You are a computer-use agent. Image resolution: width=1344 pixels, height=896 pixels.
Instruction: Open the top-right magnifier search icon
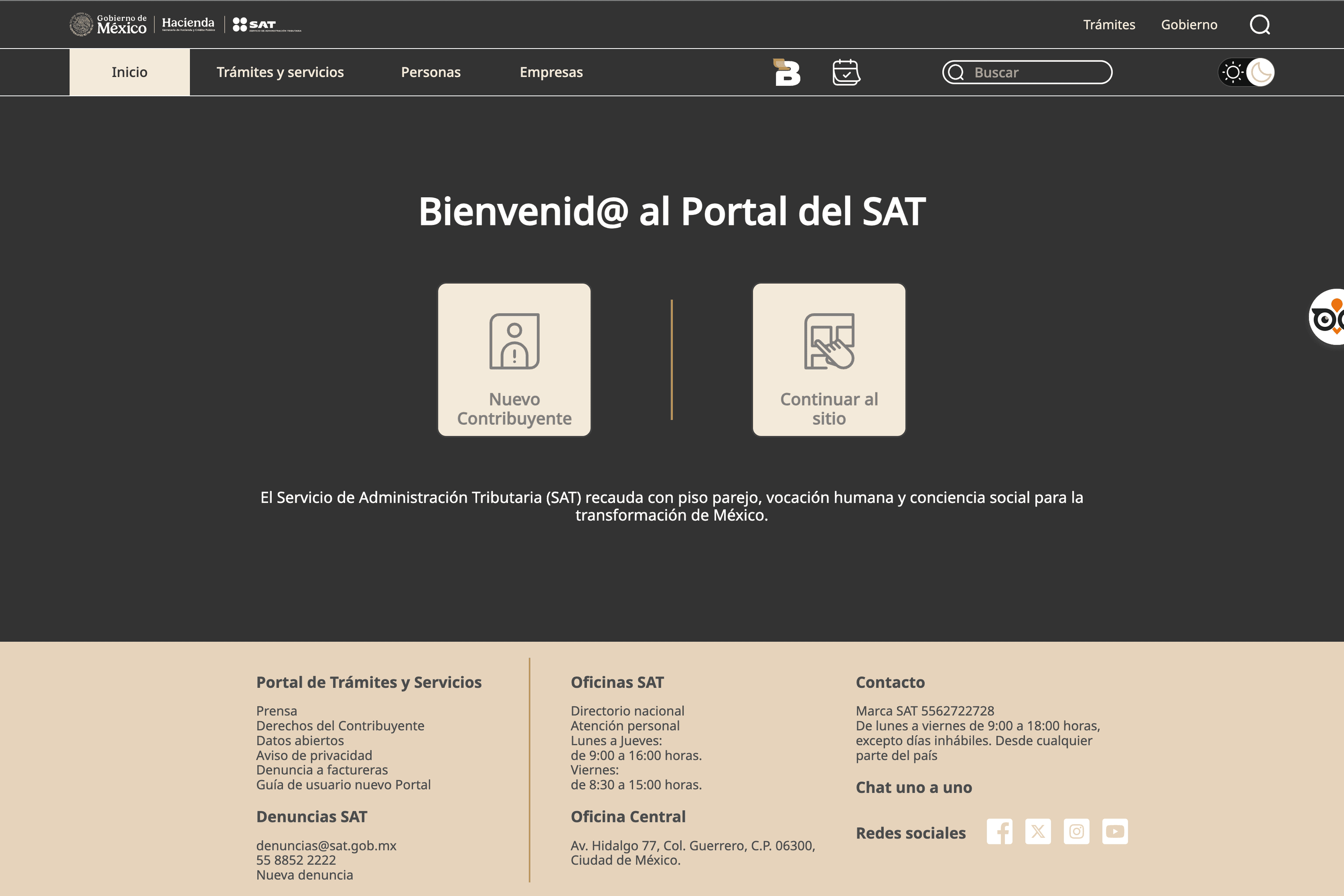pyautogui.click(x=1260, y=24)
